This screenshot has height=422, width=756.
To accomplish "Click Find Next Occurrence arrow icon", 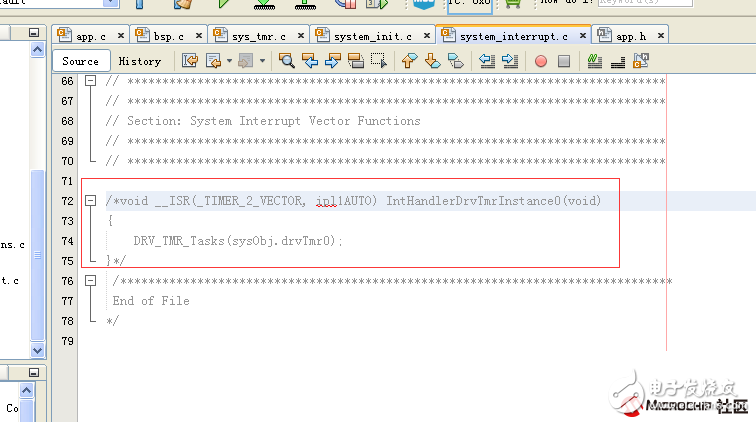I will [x=332, y=61].
